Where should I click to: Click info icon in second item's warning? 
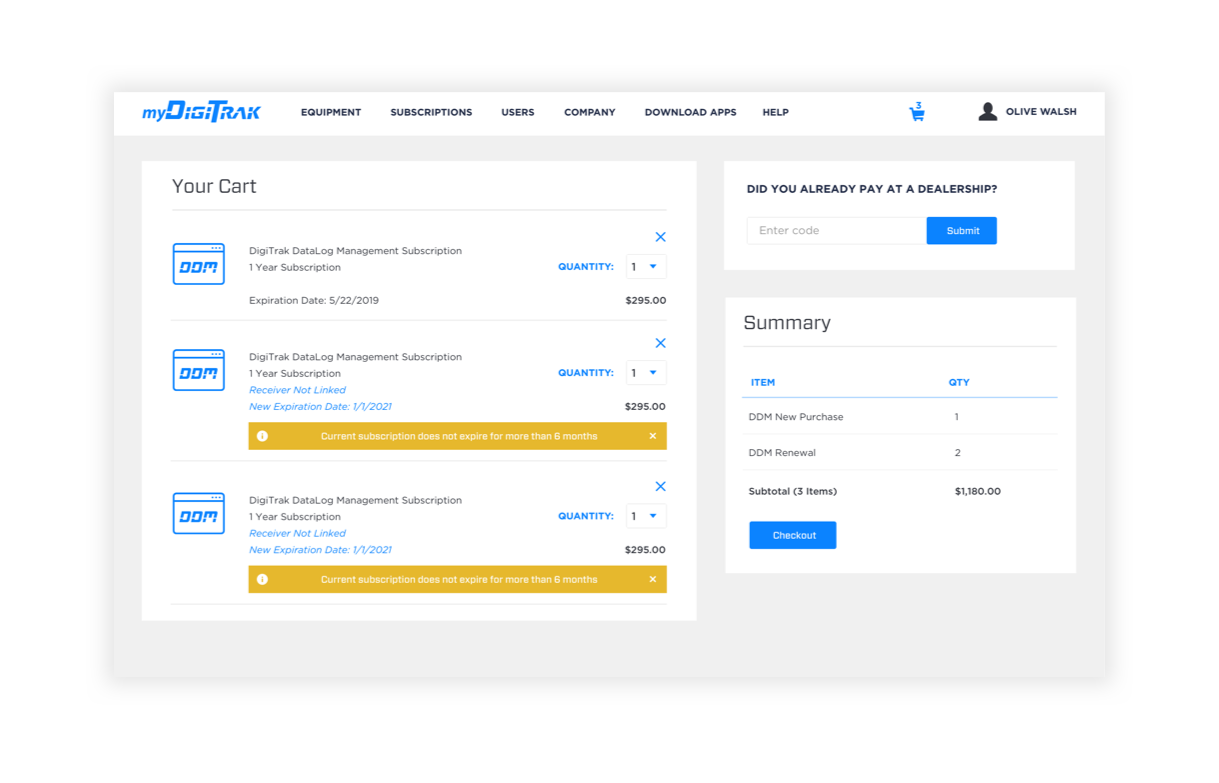[262, 436]
